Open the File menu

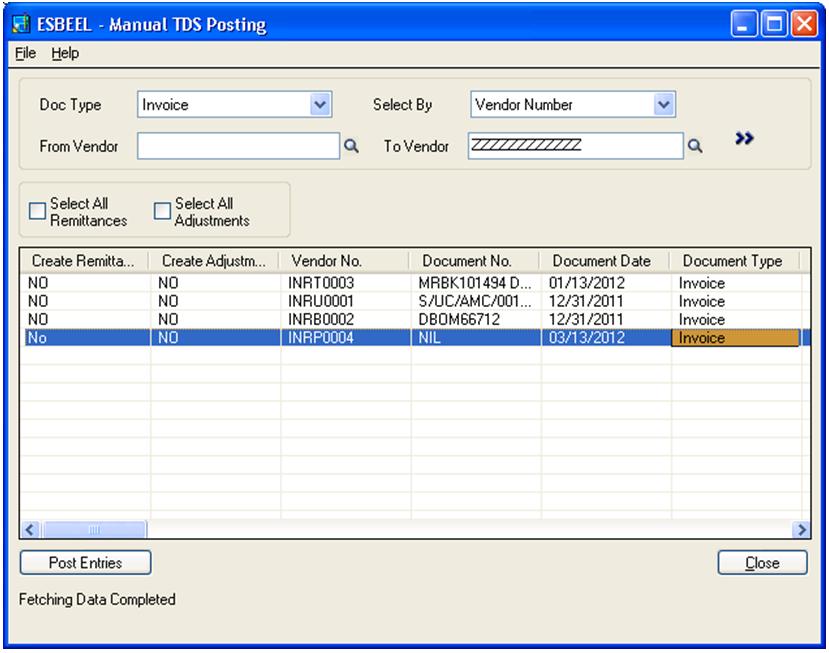pos(25,53)
